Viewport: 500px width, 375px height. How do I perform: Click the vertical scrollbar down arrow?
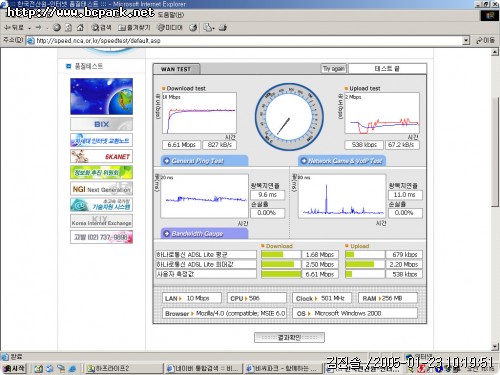coord(495,347)
